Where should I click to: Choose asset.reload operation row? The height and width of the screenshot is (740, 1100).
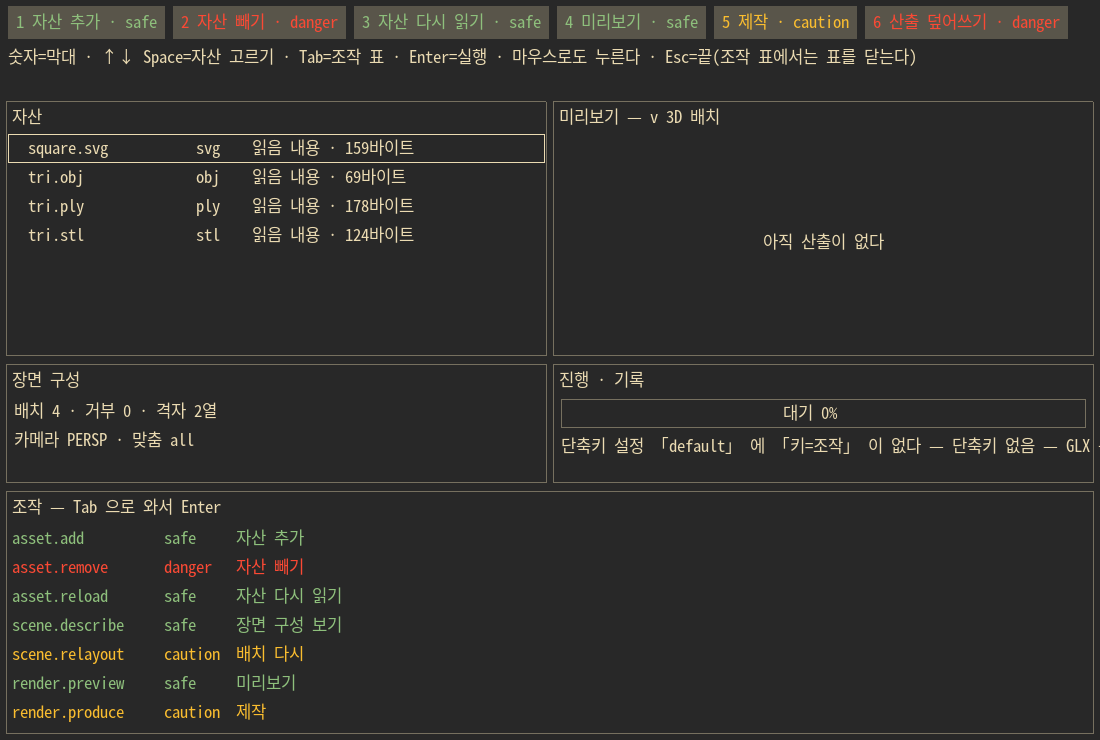[549, 596]
